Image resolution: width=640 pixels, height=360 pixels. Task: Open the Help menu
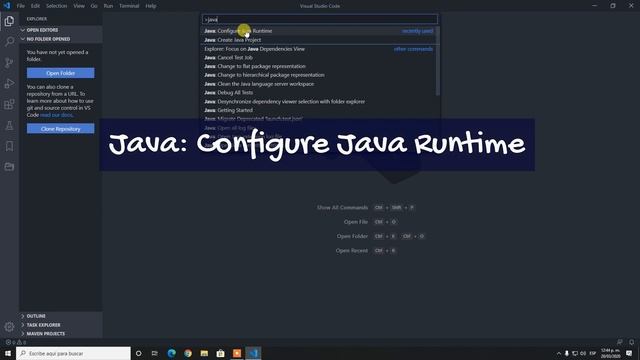(x=151, y=6)
